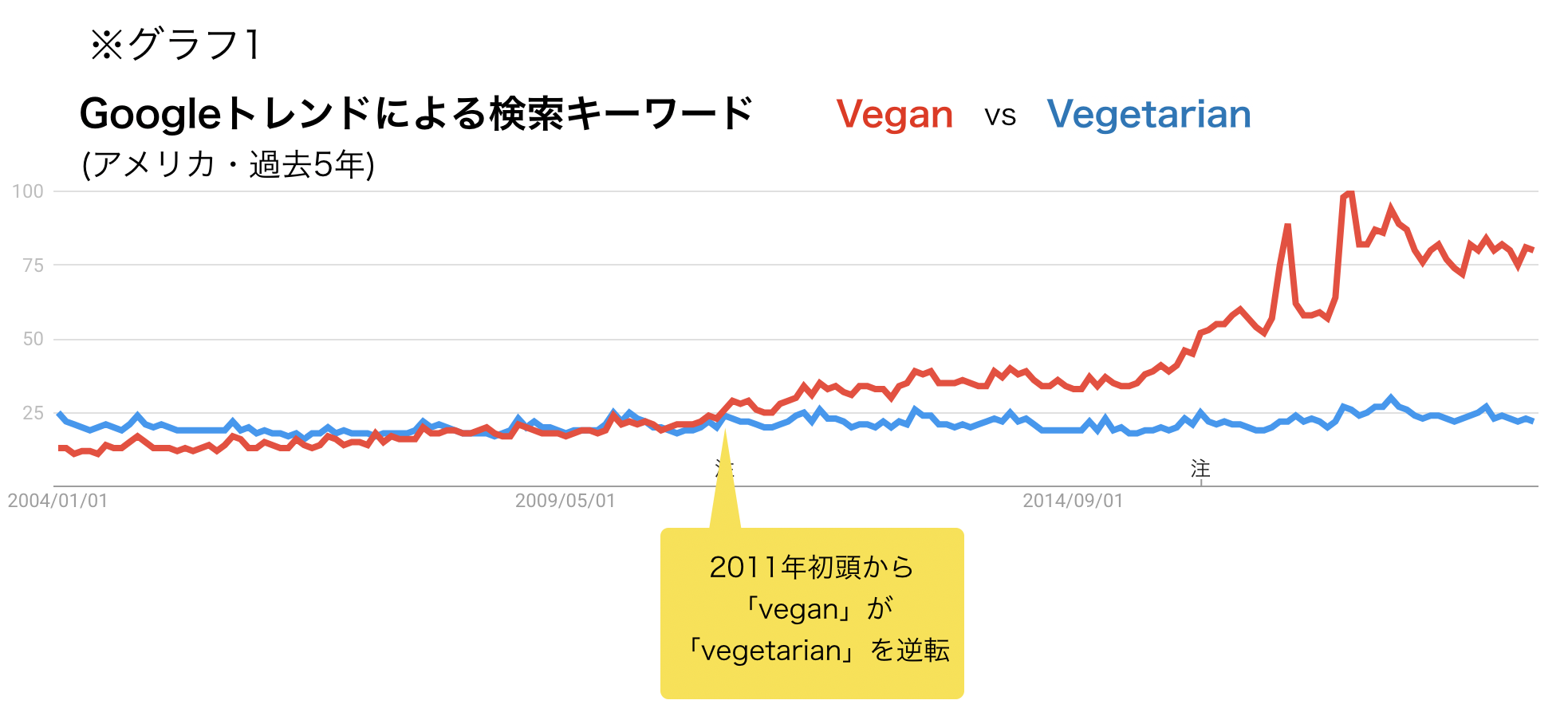Click the red Vegan line's 2004 starting point

(x=61, y=448)
